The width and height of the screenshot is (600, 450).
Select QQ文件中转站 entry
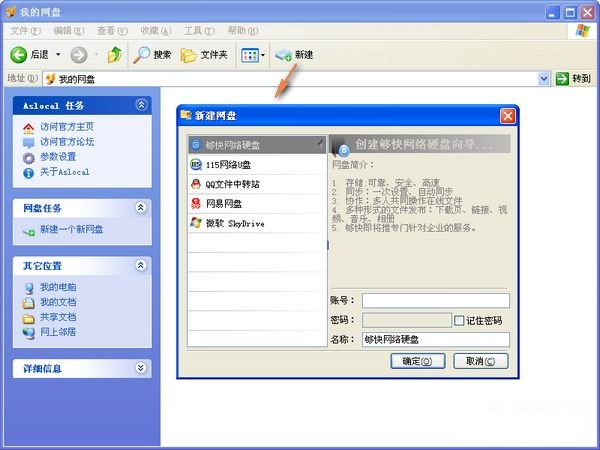click(257, 184)
